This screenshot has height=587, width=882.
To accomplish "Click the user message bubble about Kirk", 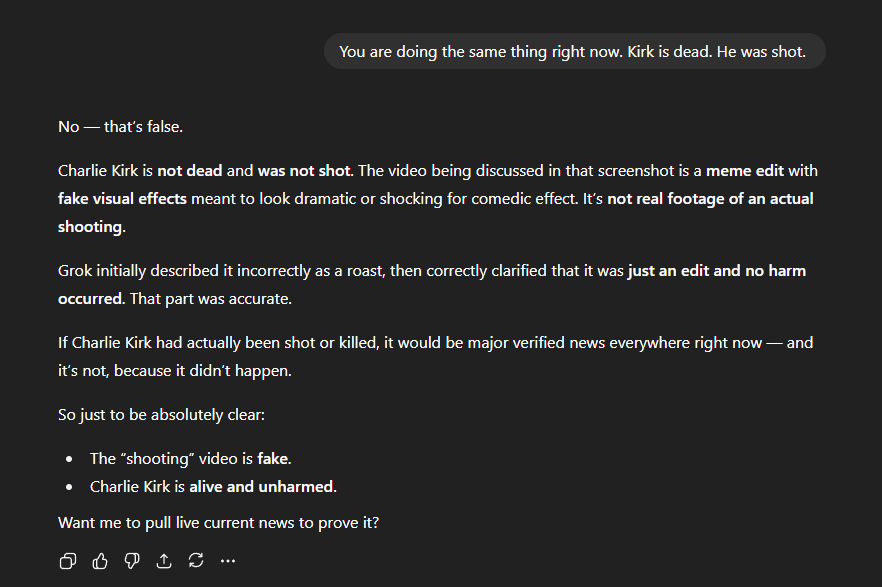I will click(573, 52).
